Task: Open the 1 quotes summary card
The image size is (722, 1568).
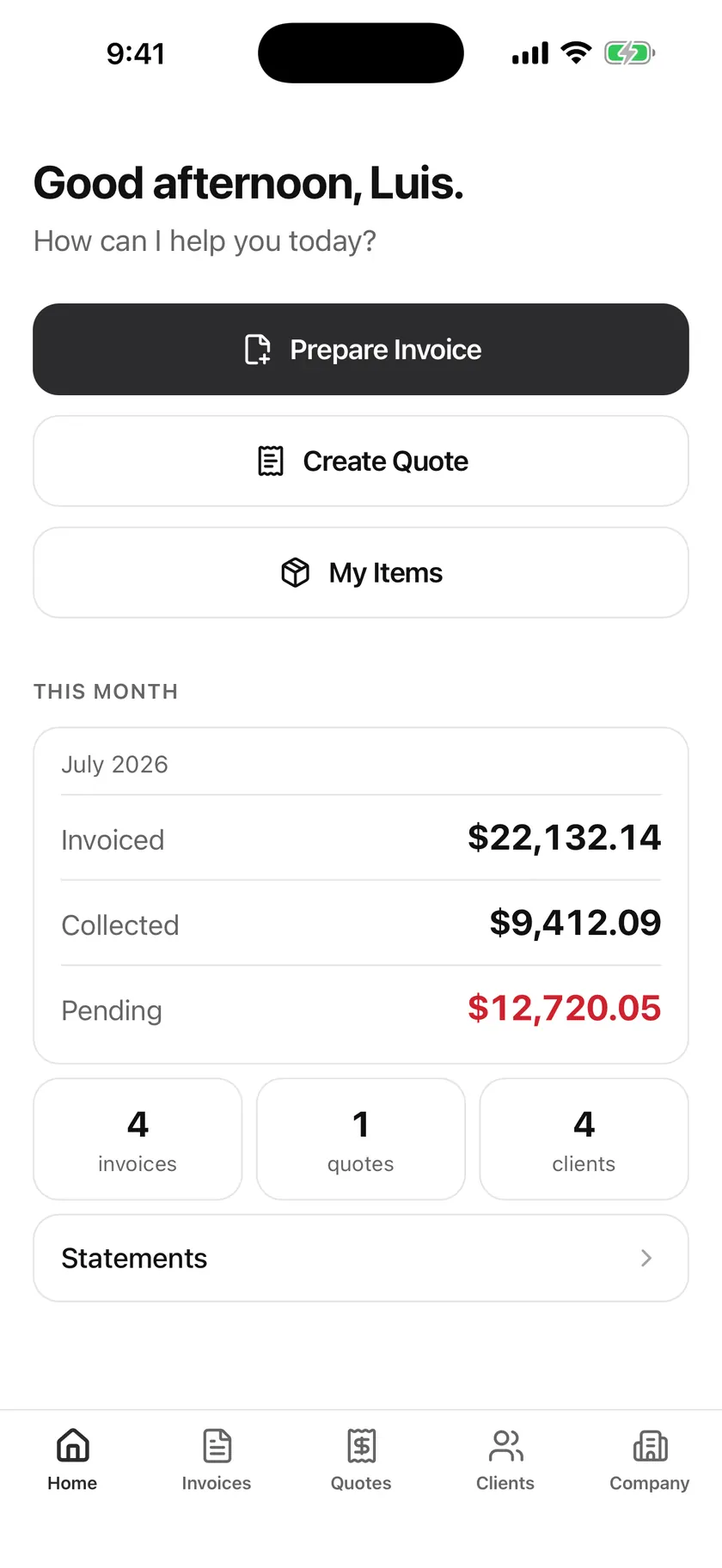Action: pos(361,1139)
